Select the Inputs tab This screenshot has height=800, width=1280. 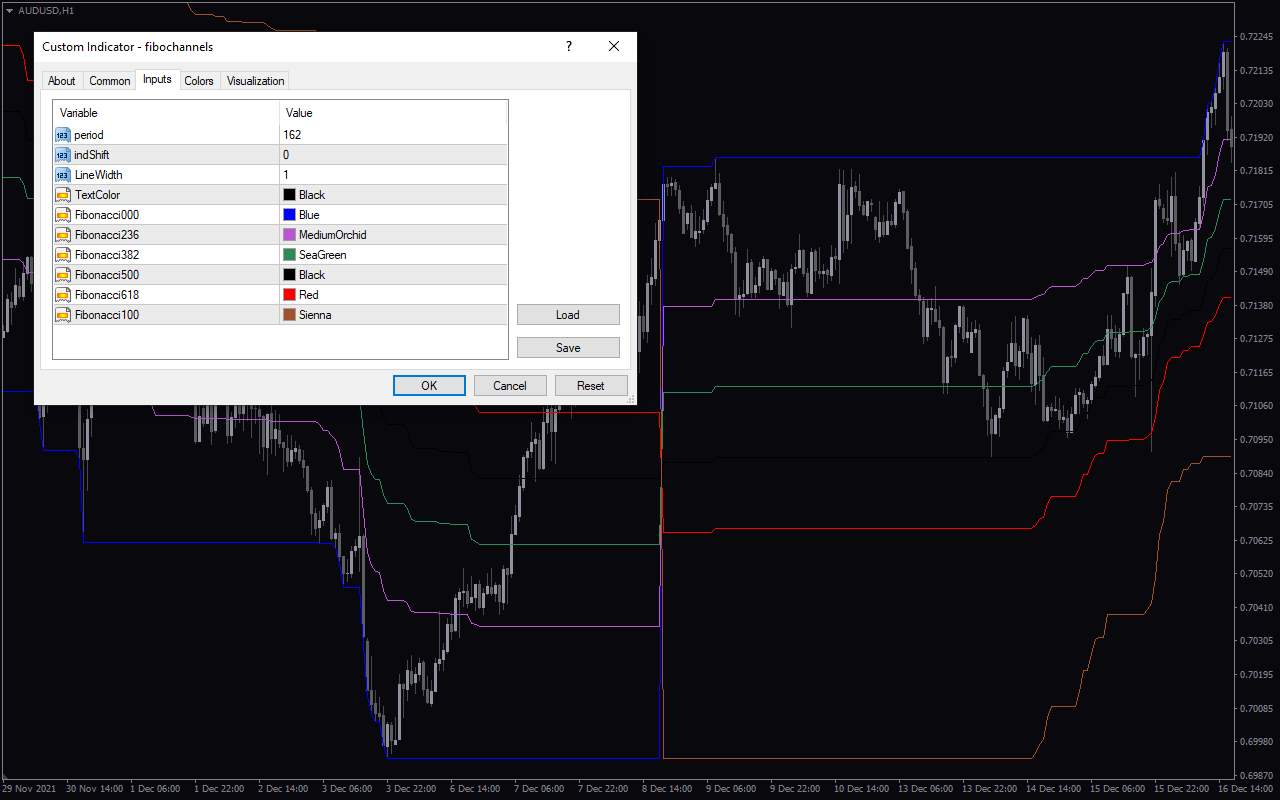(x=157, y=79)
